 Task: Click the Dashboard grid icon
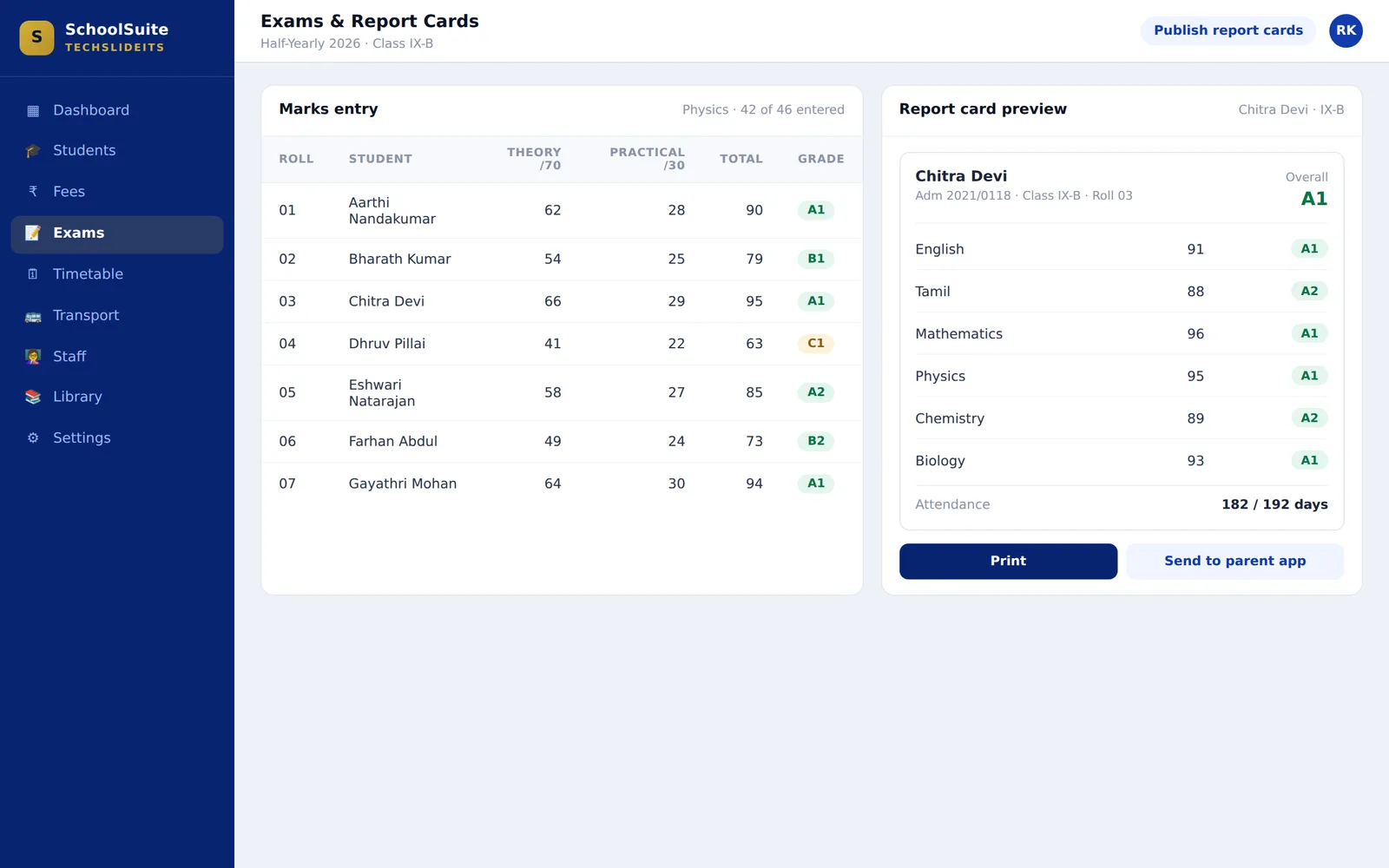33,110
